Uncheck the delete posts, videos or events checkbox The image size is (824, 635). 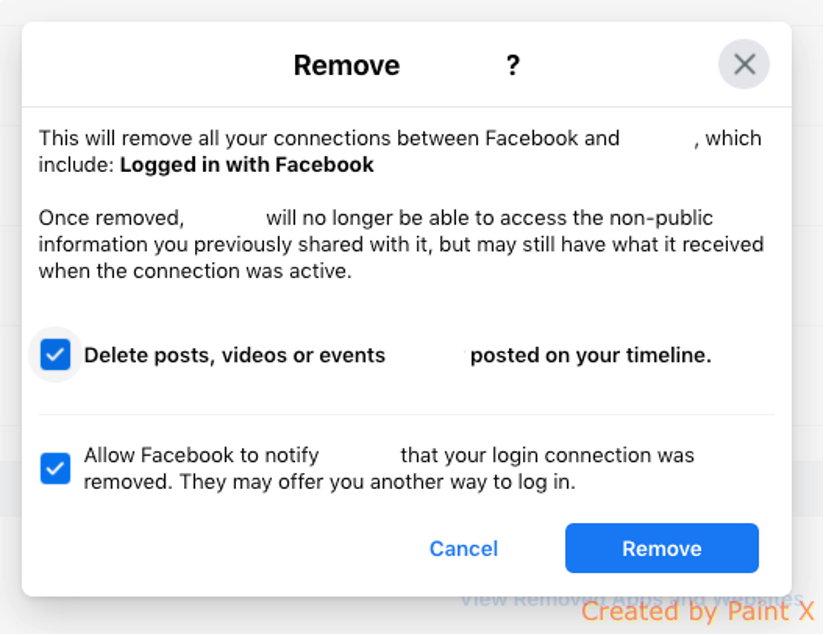55,355
